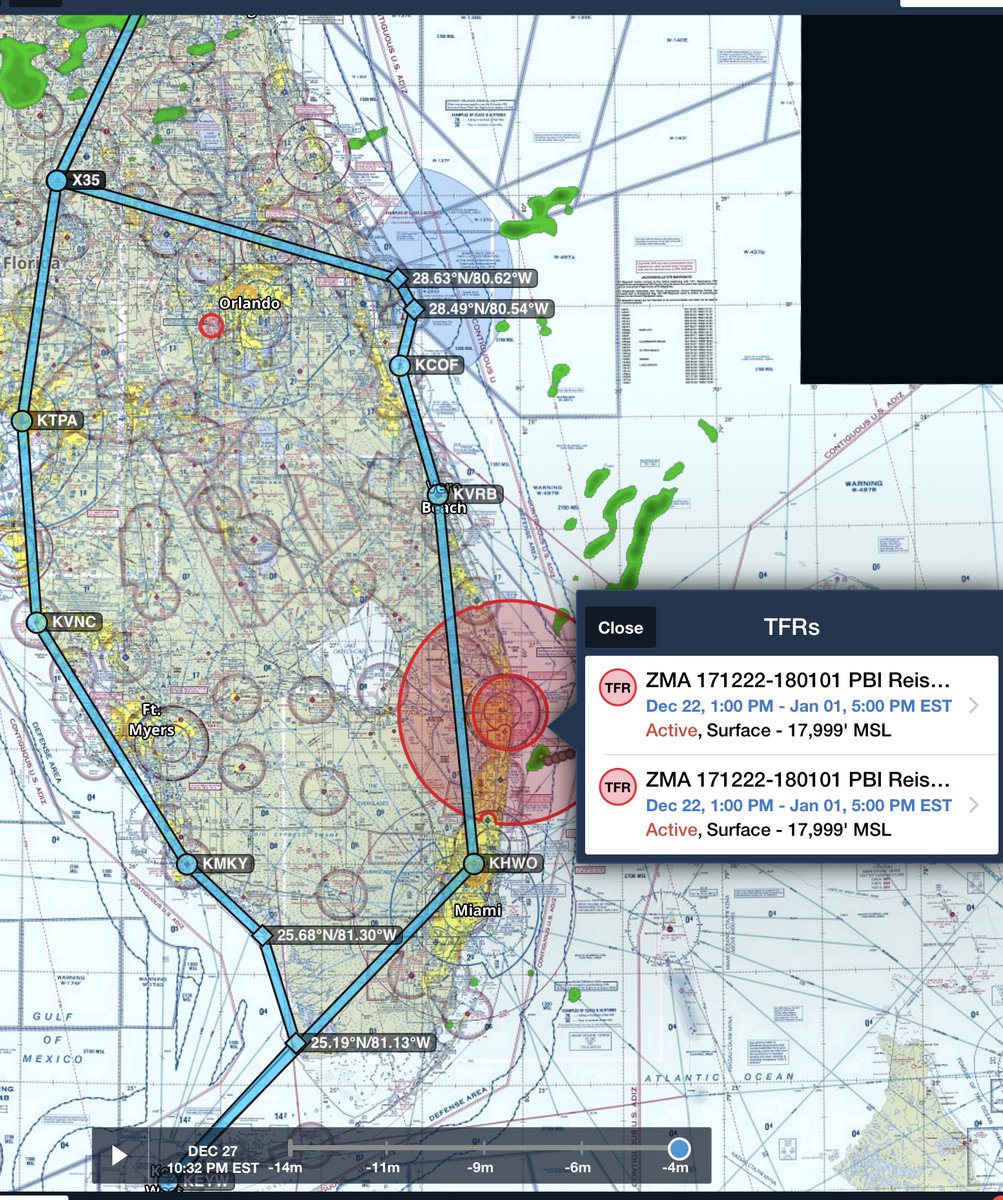Click the first red TFR badge icon
Image resolution: width=1003 pixels, height=1200 pixels.
pyautogui.click(x=620, y=687)
